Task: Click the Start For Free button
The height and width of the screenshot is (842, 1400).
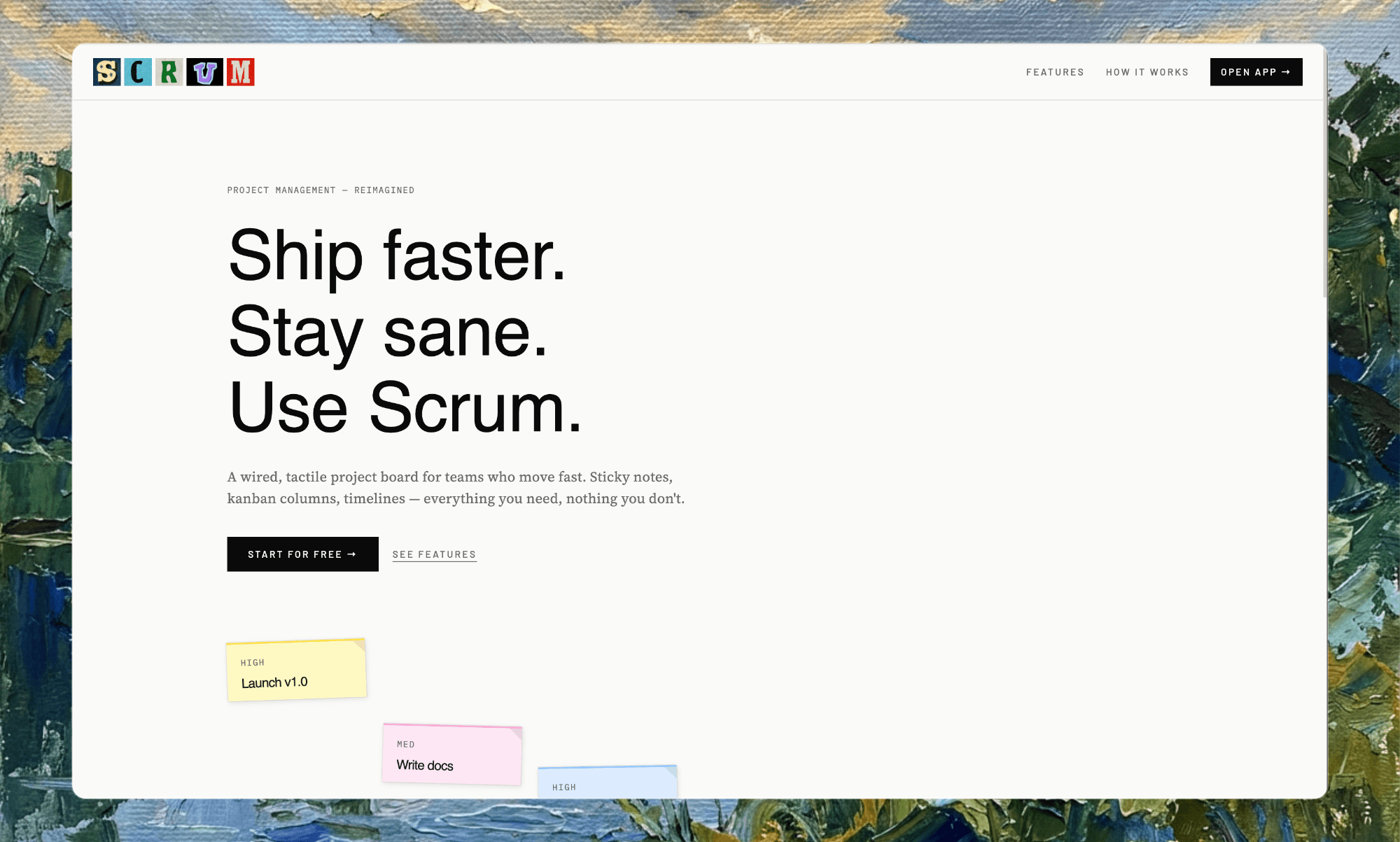Action: pyautogui.click(x=302, y=554)
